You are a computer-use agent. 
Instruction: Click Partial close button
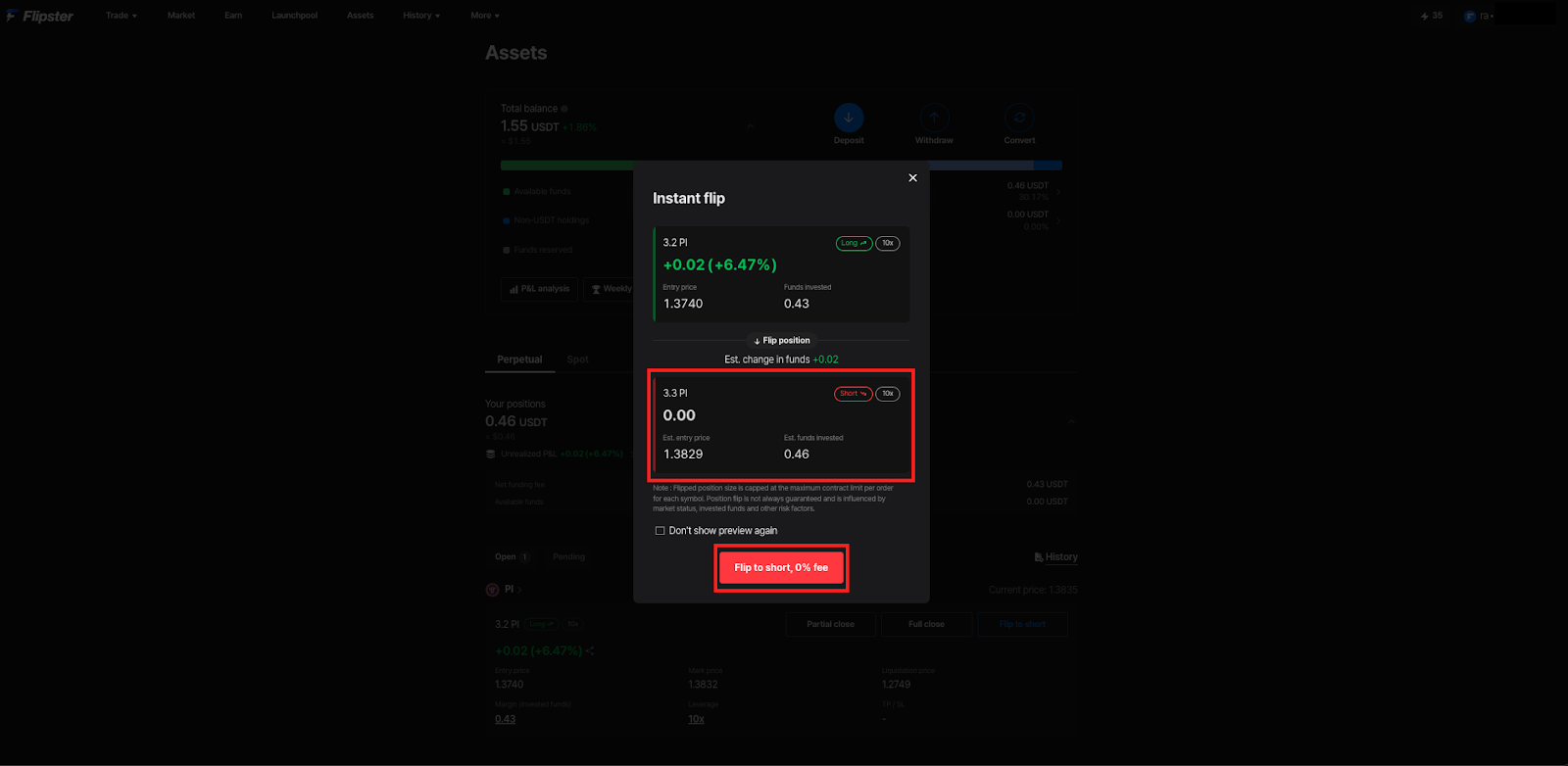[830, 624]
